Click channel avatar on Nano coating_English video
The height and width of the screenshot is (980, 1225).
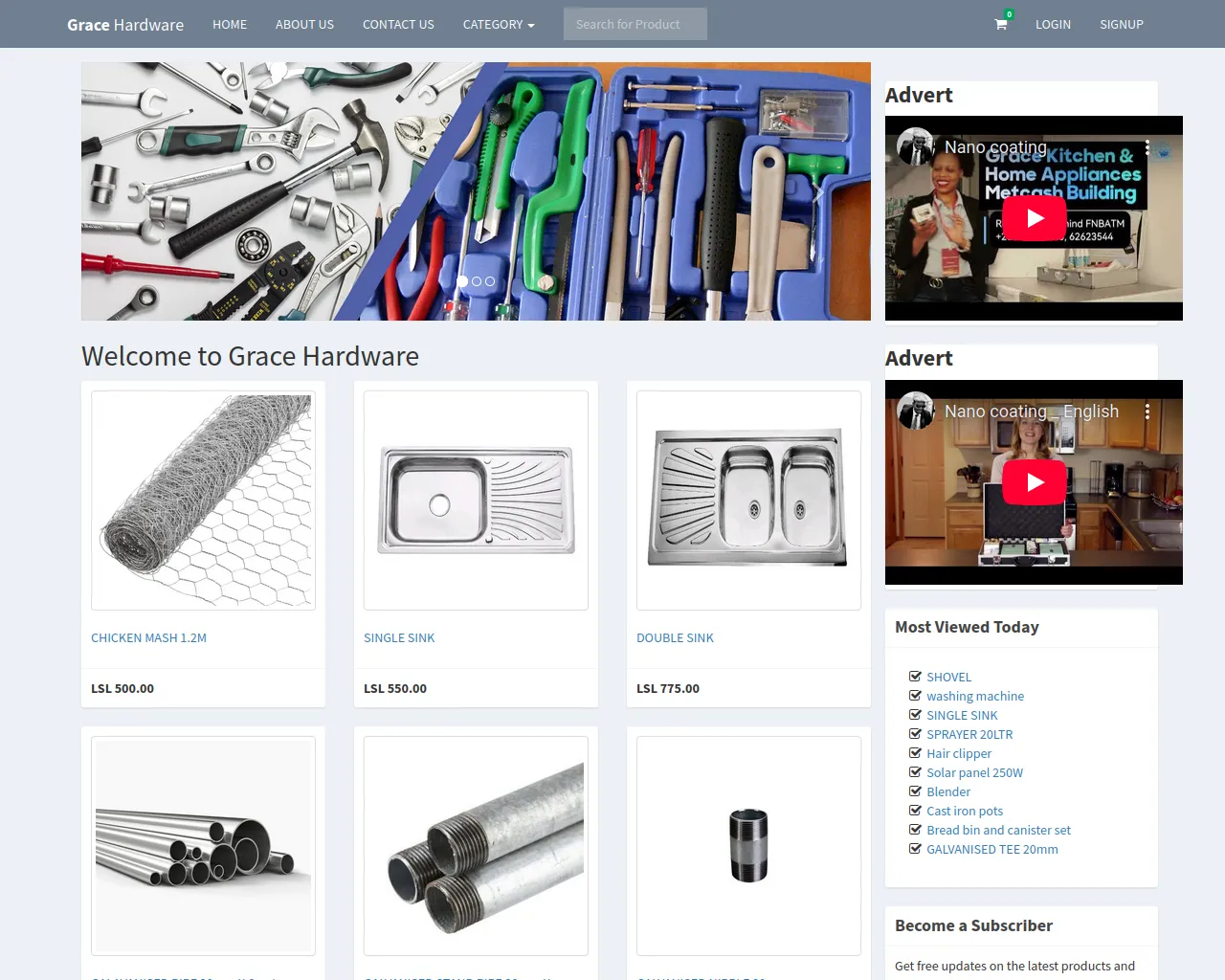pyautogui.click(x=916, y=411)
